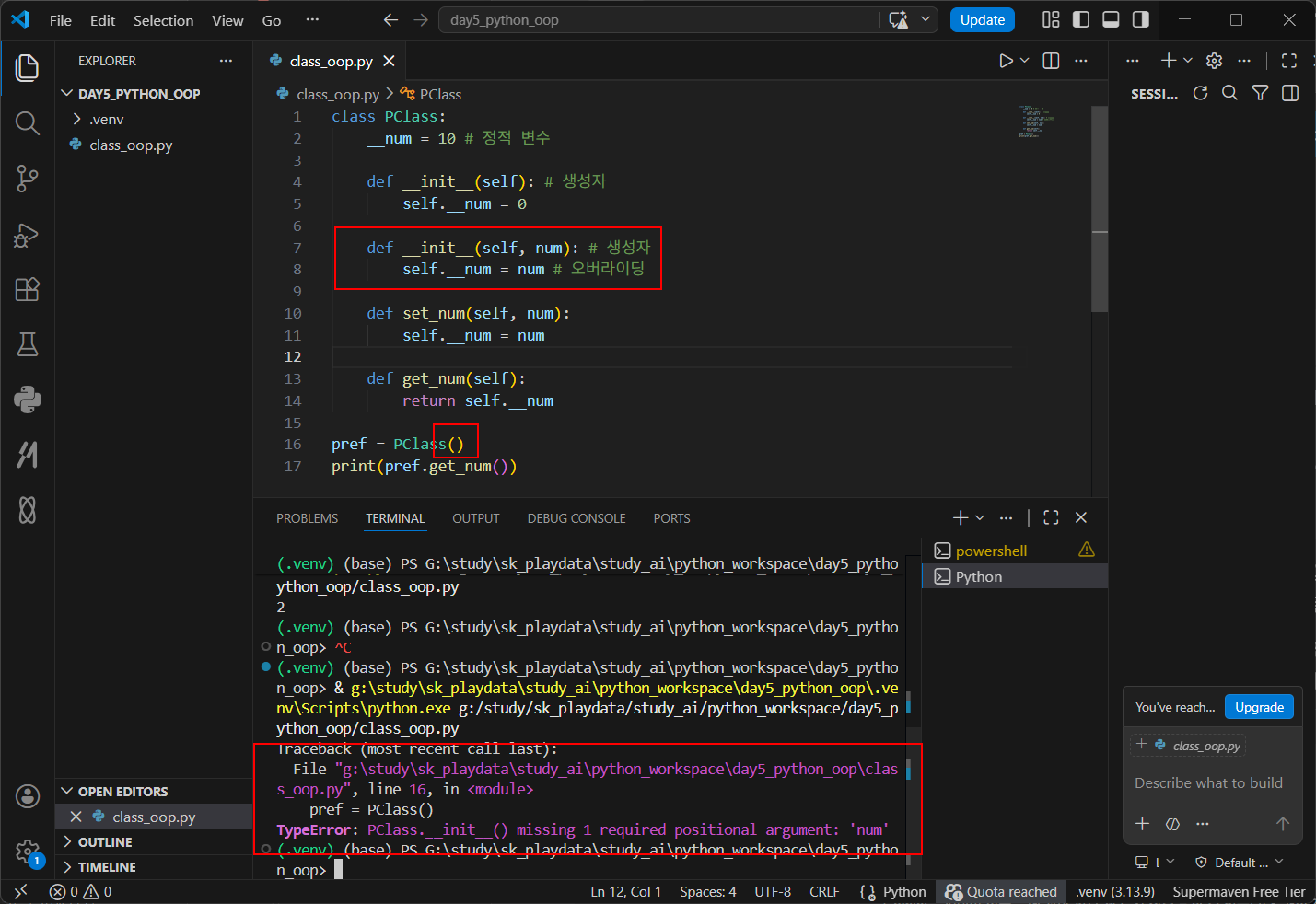Open the Copilot chat icon in title bar

(899, 20)
